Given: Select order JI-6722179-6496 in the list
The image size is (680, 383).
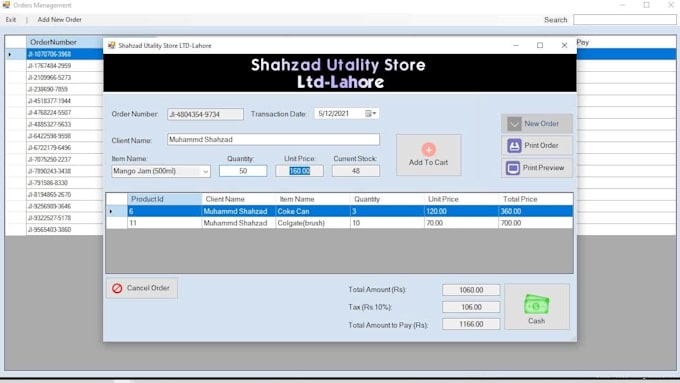Looking at the screenshot, I should [64, 148].
